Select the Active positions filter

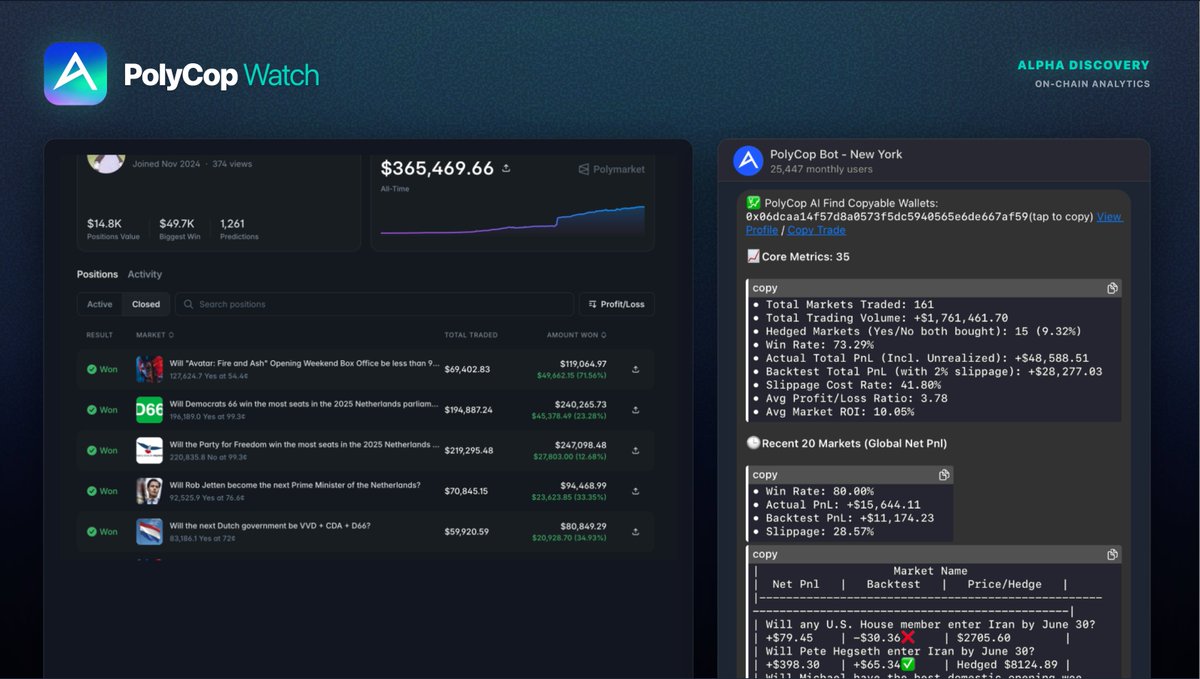point(100,304)
